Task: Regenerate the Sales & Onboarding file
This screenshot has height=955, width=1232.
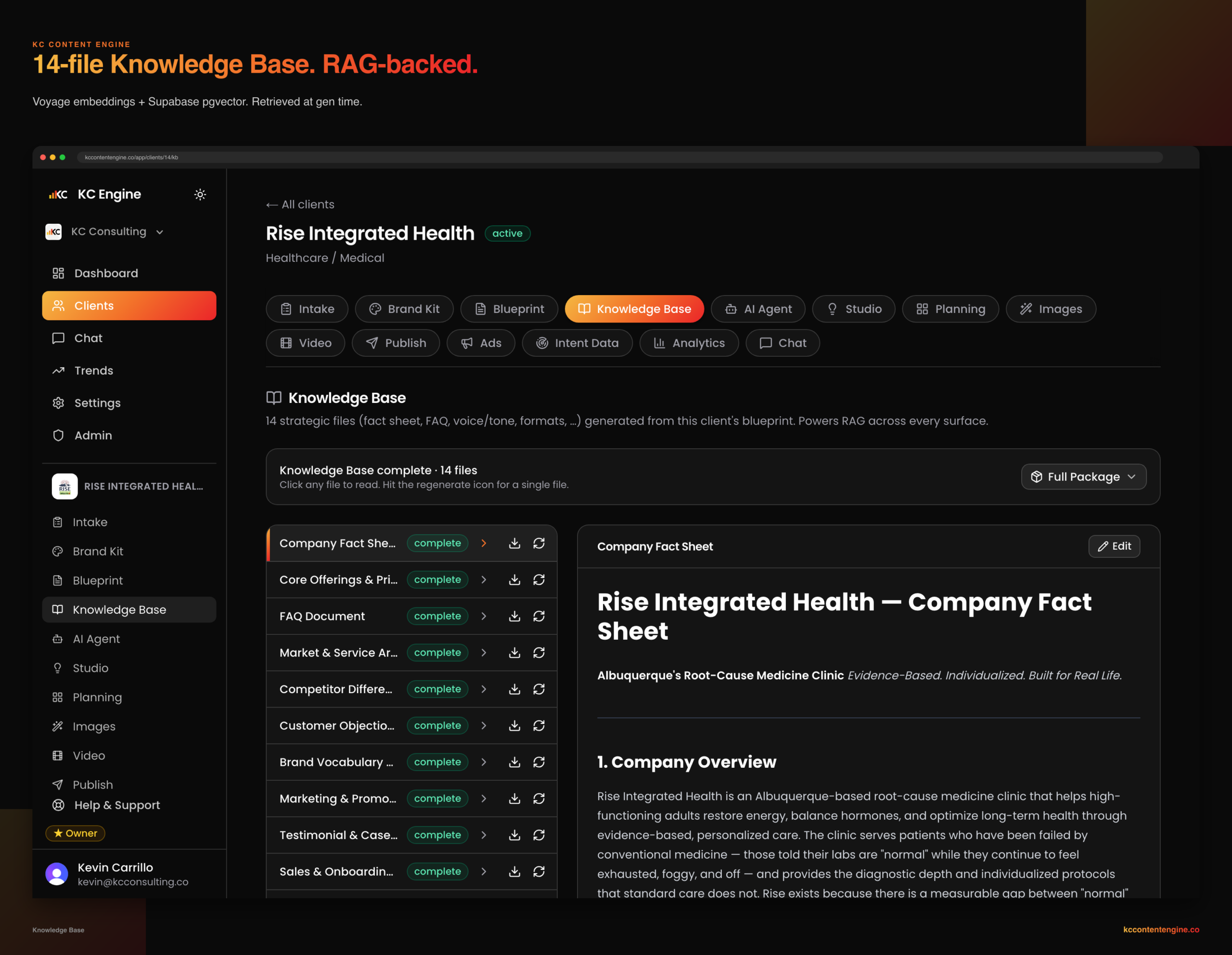Action: (x=539, y=872)
